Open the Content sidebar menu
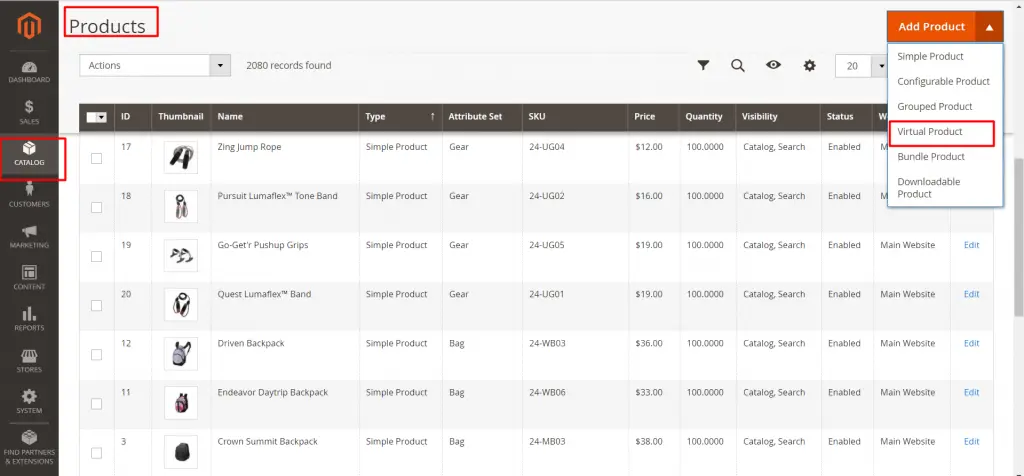 pos(29,278)
